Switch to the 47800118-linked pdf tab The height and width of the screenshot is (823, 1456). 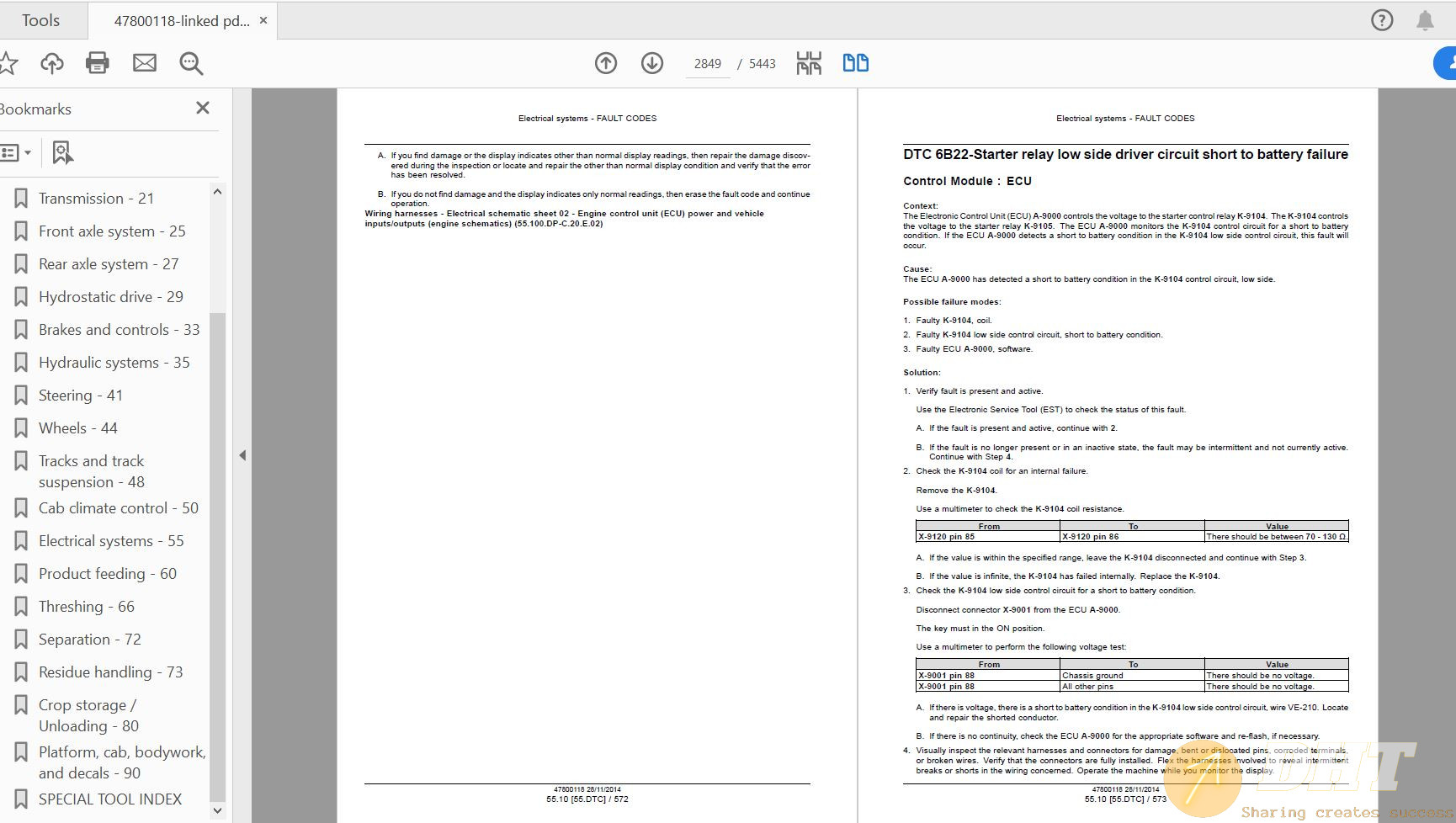182,21
